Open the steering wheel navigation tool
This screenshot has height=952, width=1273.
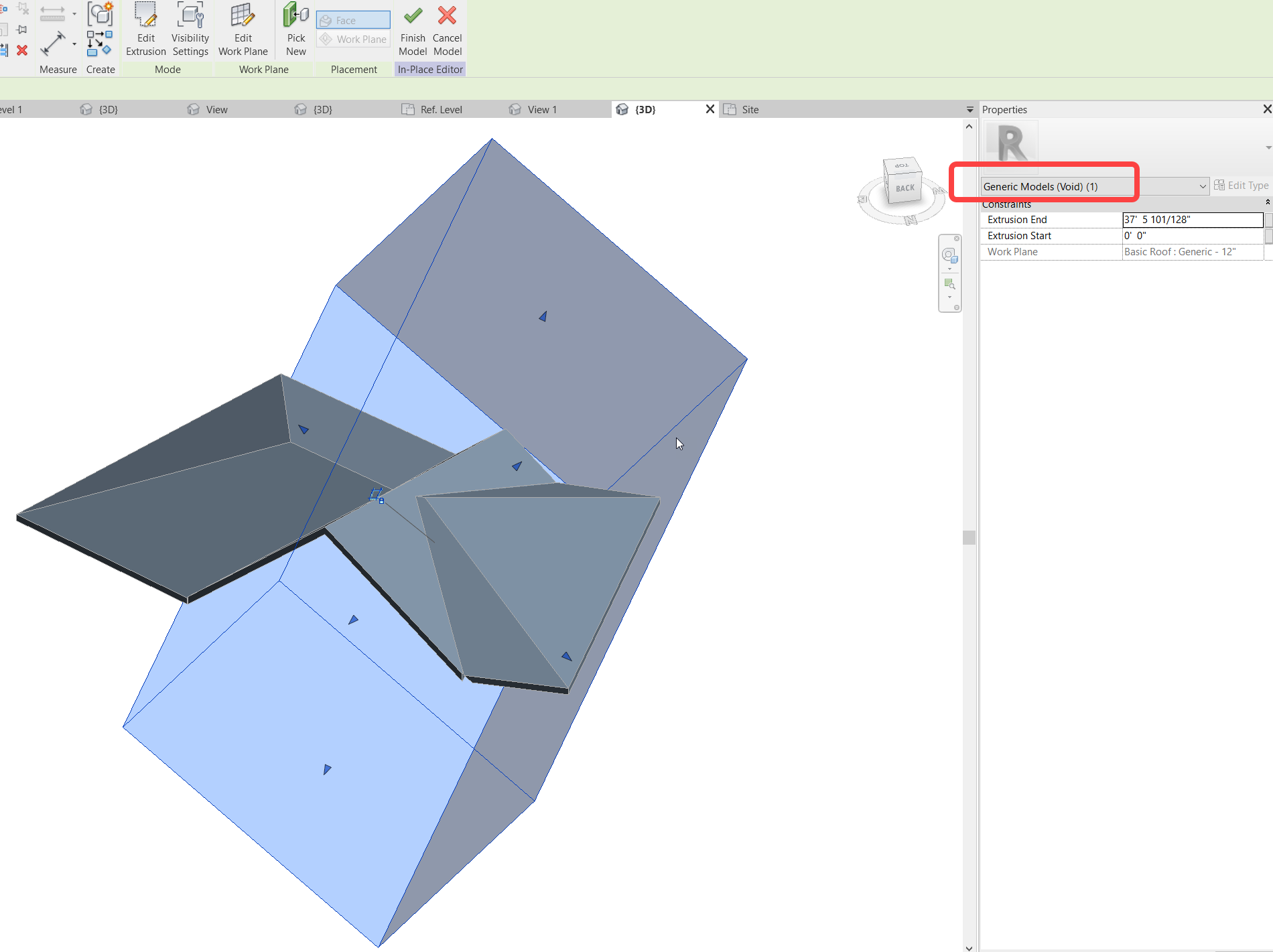click(x=950, y=255)
